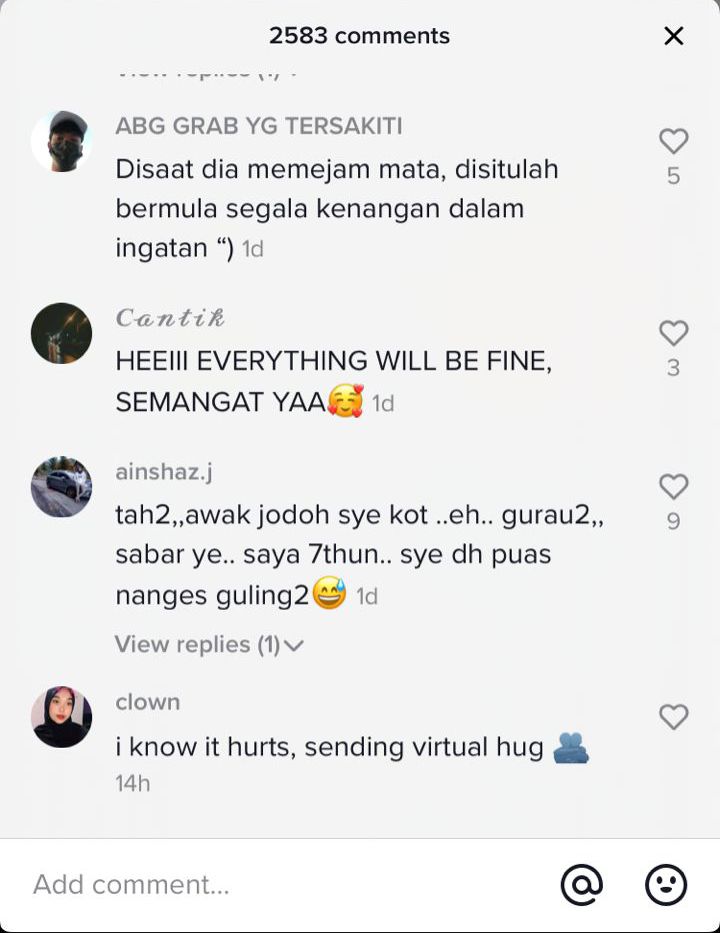This screenshot has height=933, width=720.
Task: Open clown's profile avatar
Action: [61, 717]
